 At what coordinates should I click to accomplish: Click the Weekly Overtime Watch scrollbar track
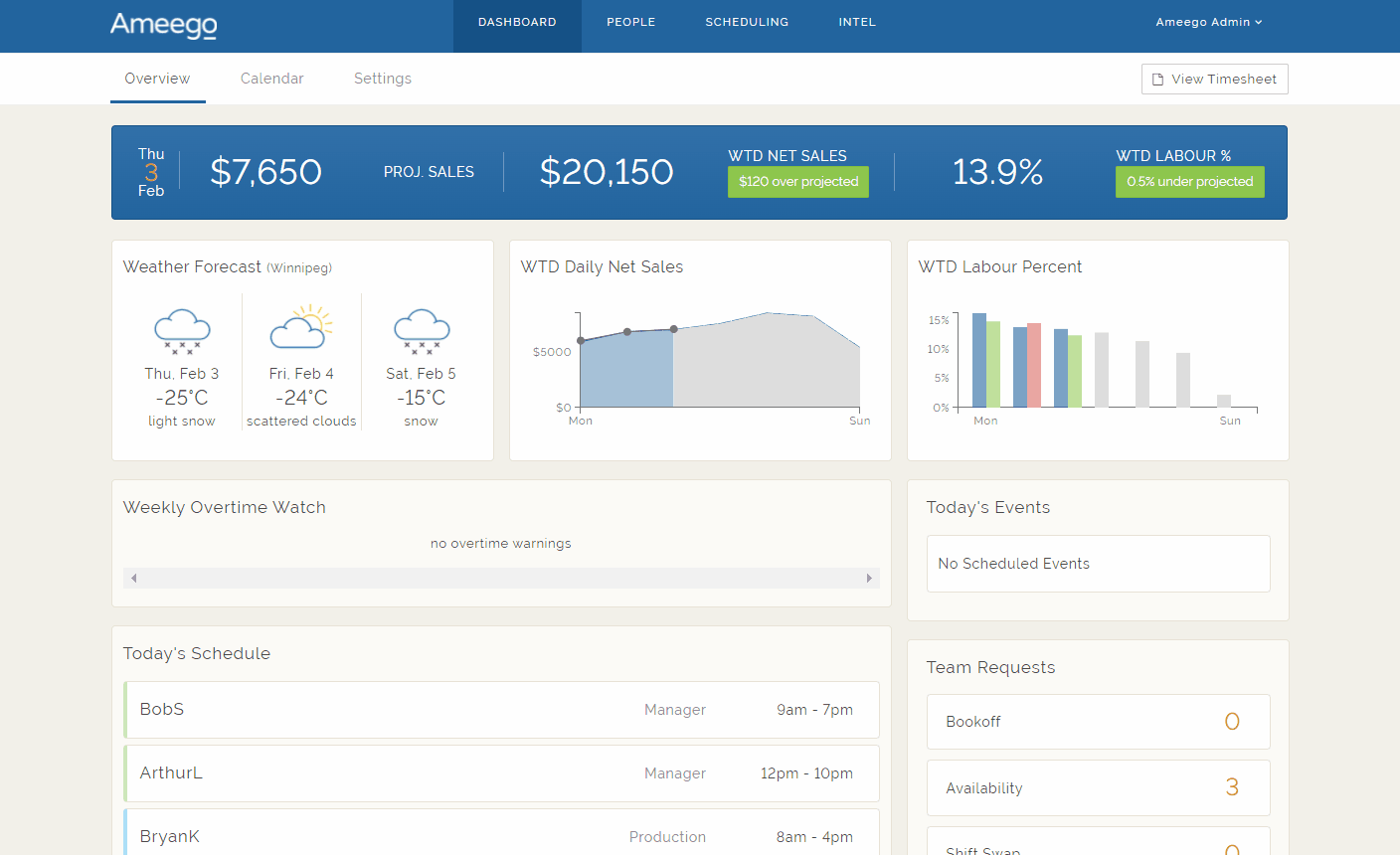pyautogui.click(x=501, y=577)
